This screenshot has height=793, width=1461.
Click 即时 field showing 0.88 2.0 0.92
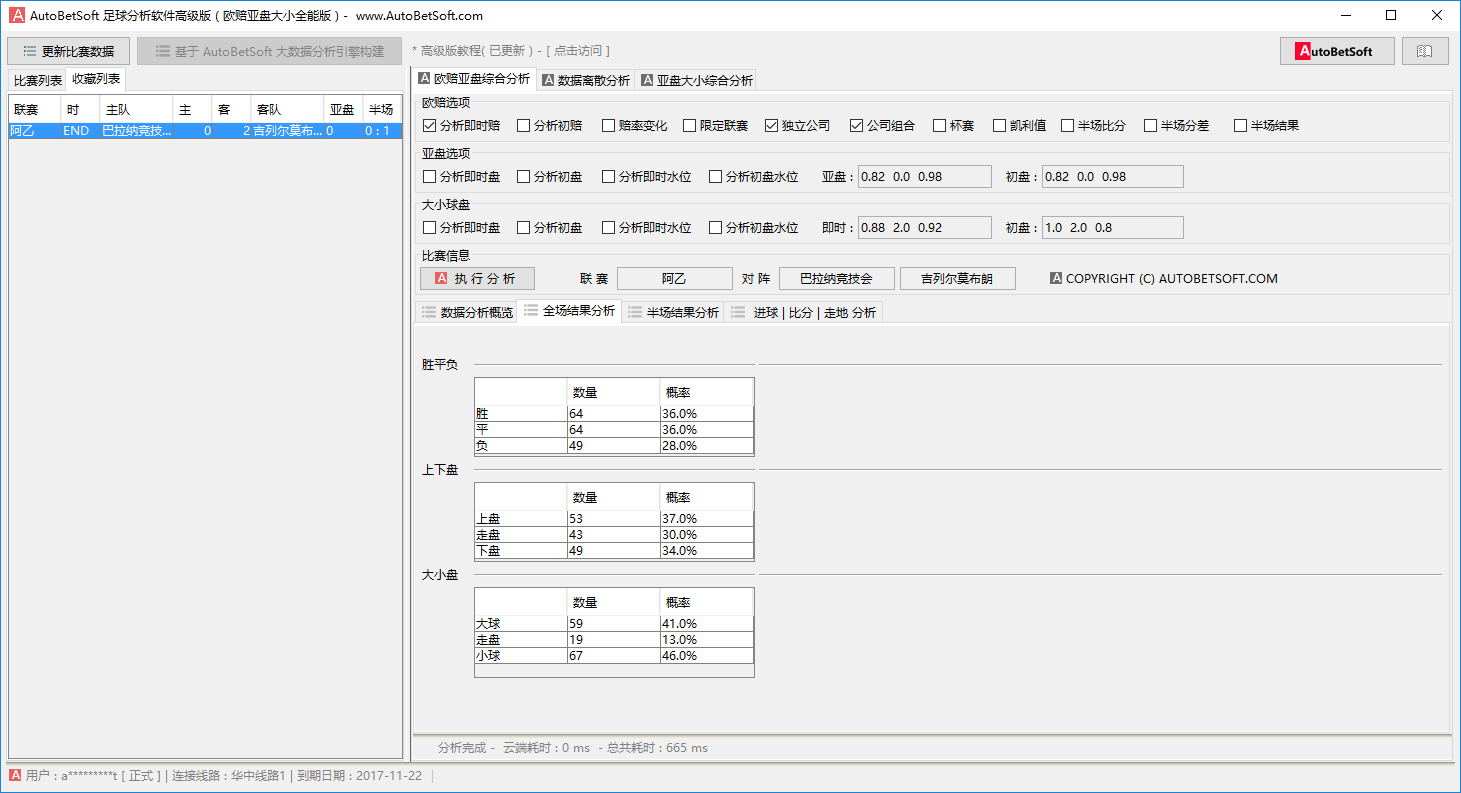pos(925,228)
